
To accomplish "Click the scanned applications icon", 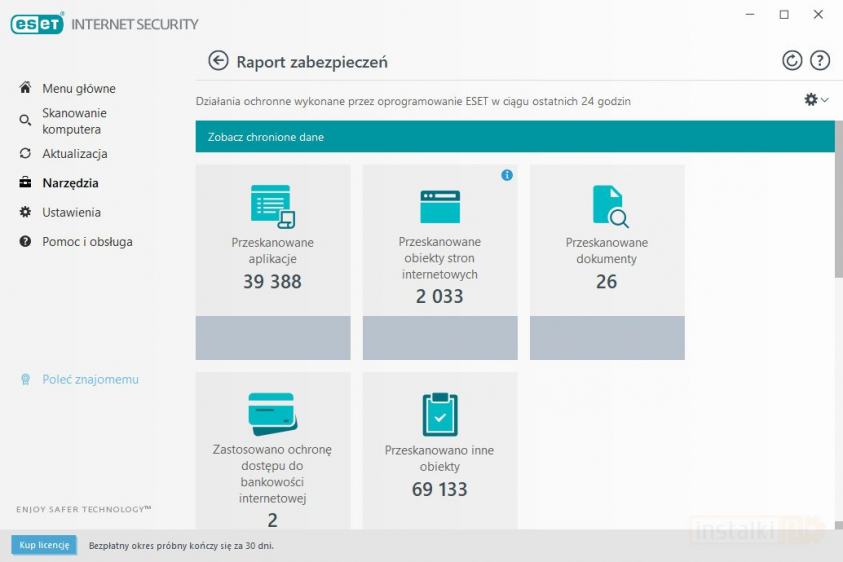I will (x=272, y=206).
